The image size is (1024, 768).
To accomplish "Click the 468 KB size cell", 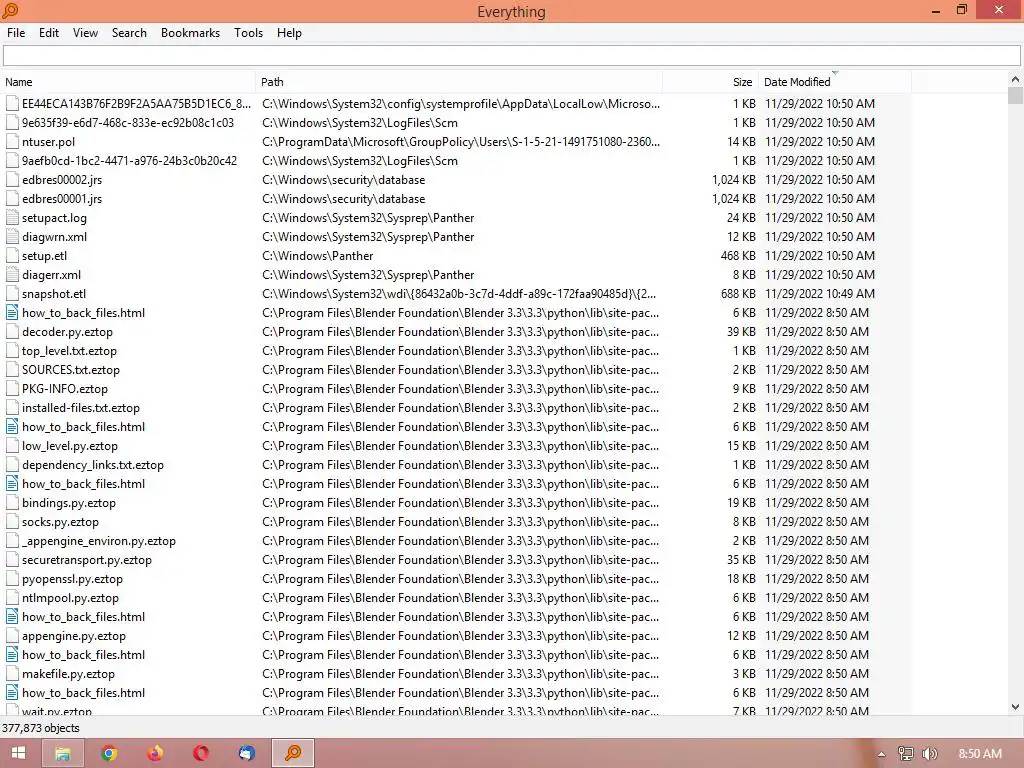I will point(738,255).
